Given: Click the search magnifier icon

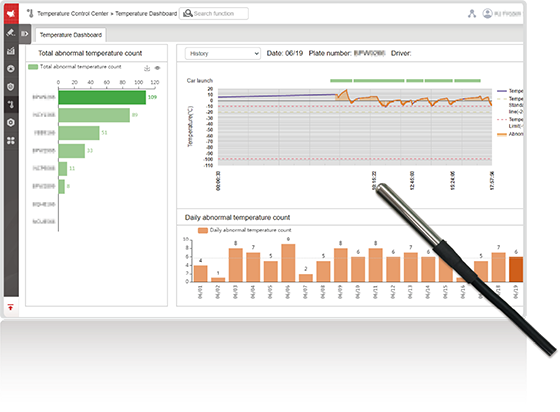Looking at the screenshot, I should coord(188,14).
